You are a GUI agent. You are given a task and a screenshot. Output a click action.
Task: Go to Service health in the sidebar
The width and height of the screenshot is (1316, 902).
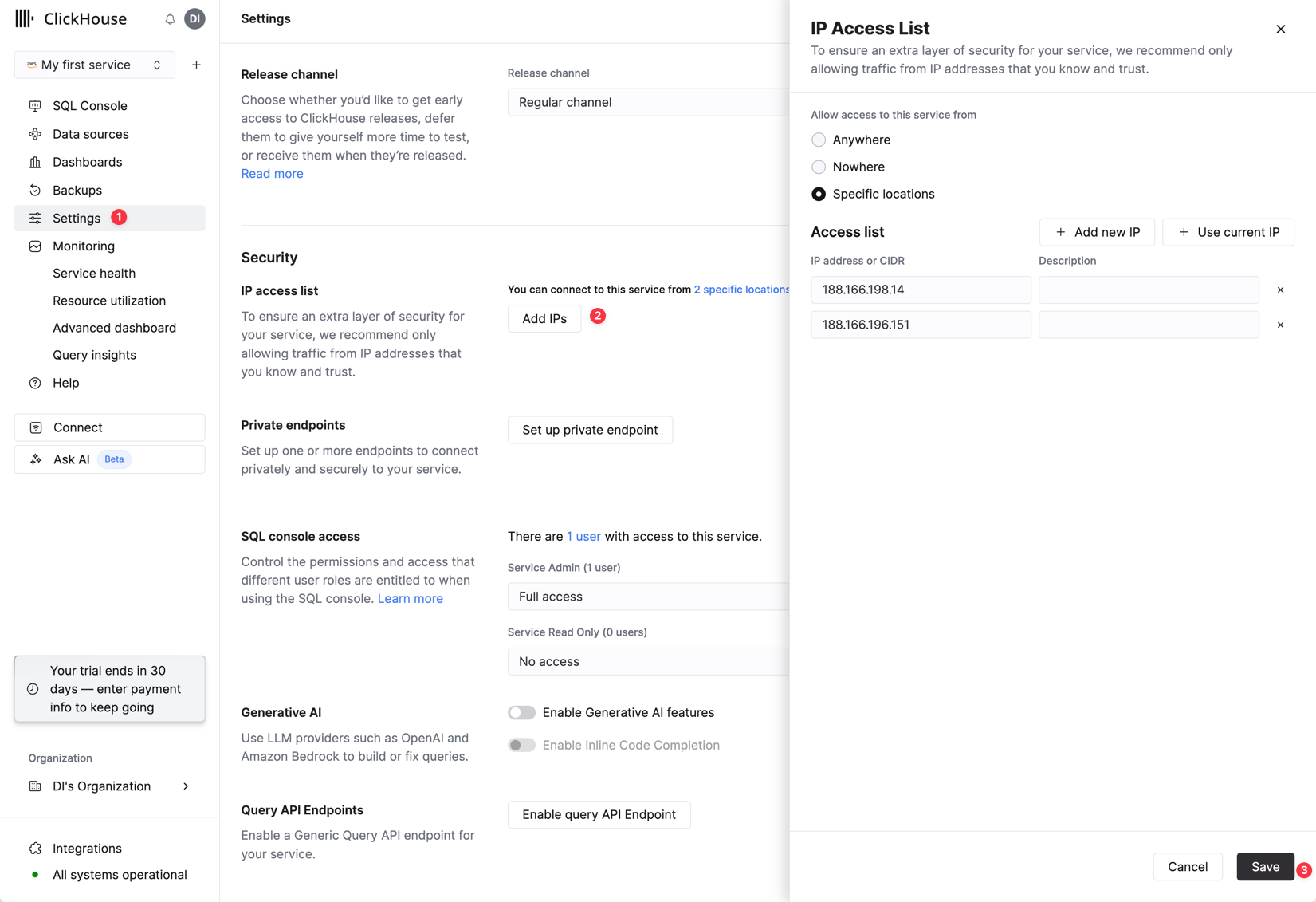click(94, 273)
